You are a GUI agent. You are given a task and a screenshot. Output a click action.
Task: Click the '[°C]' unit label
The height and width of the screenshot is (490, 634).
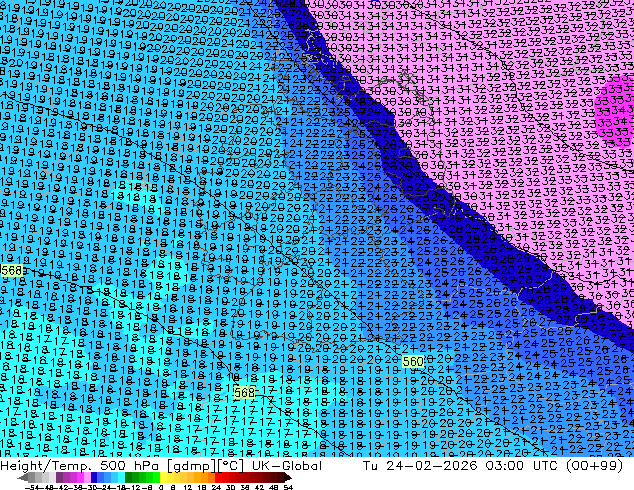coord(231,466)
